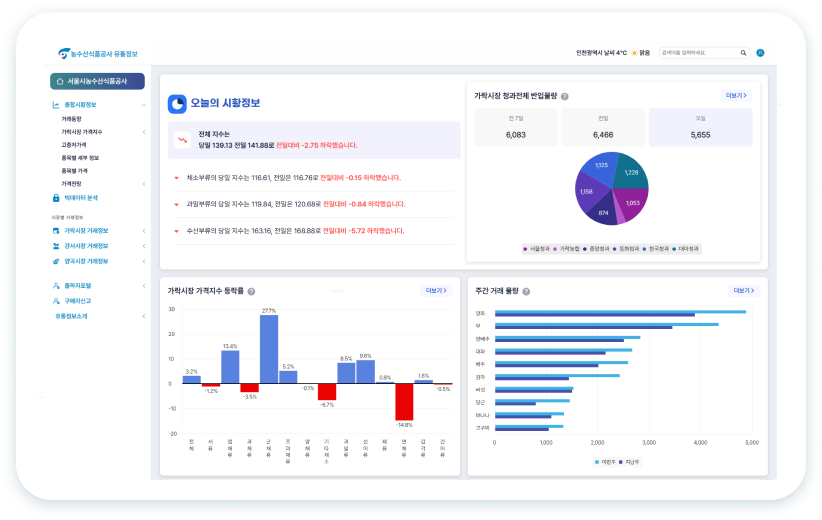
Task: Toggle 이번주 legend in weekly volume chart
Action: click(x=605, y=462)
